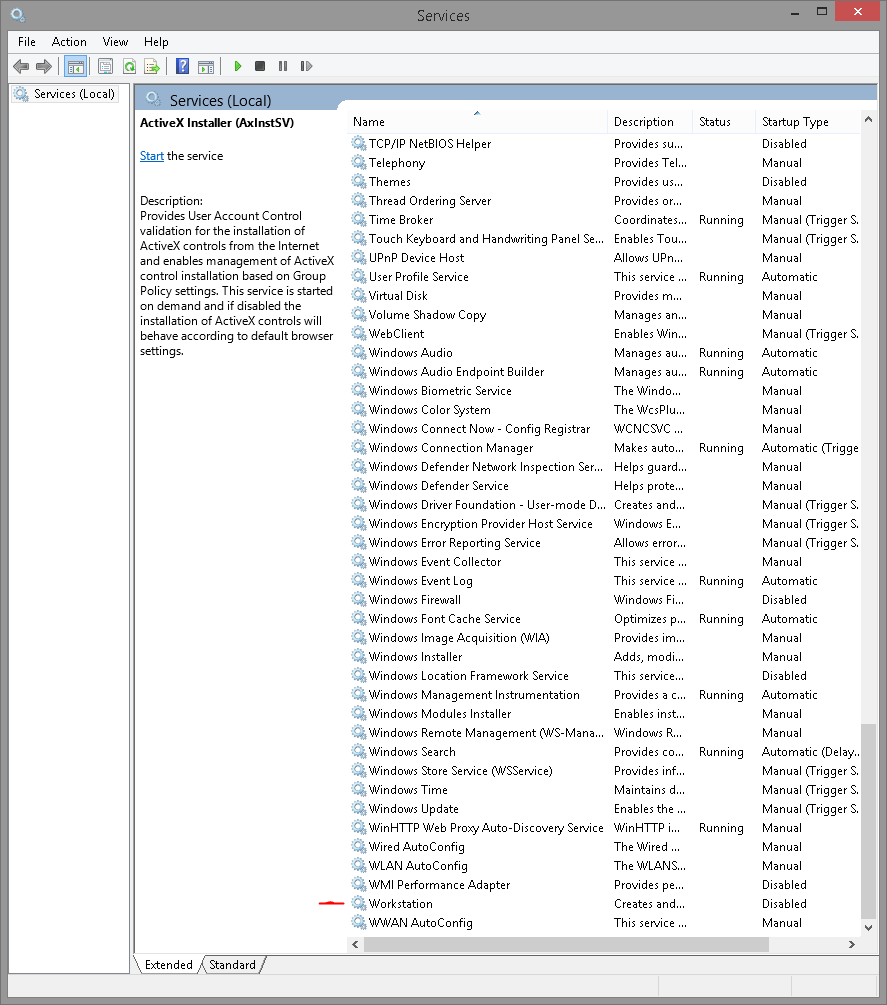Sort by the Startup Type column header
887x1005 pixels.
(x=808, y=122)
